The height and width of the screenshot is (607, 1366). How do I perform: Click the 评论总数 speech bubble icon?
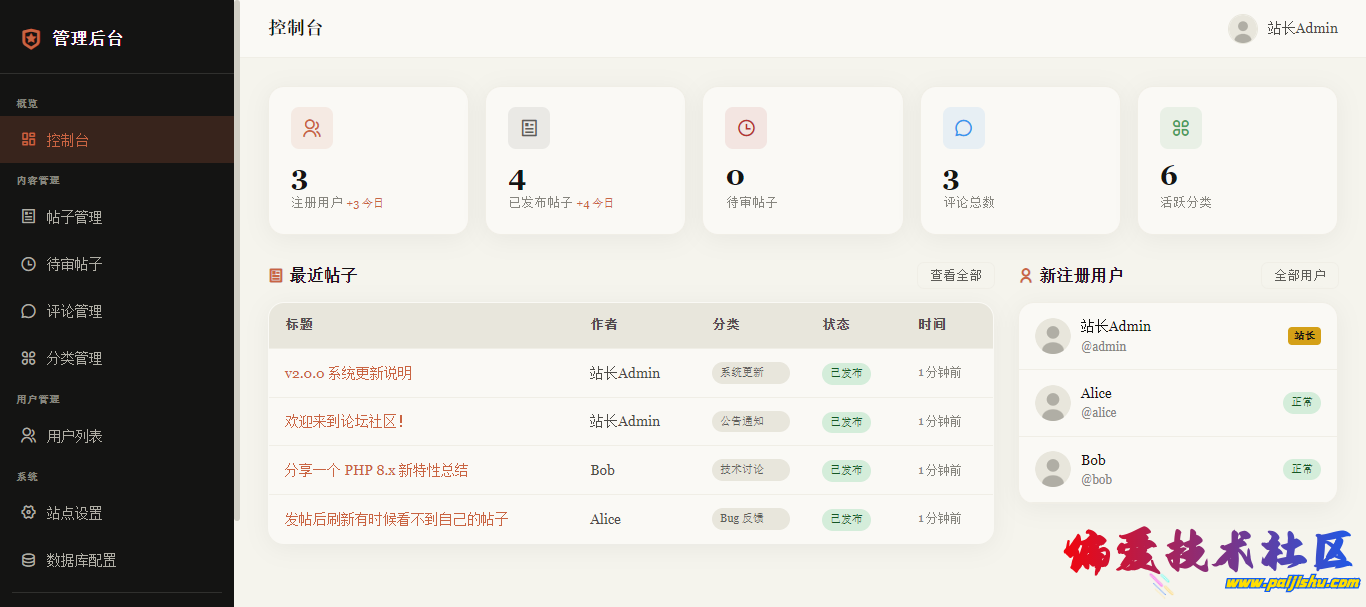coord(963,128)
